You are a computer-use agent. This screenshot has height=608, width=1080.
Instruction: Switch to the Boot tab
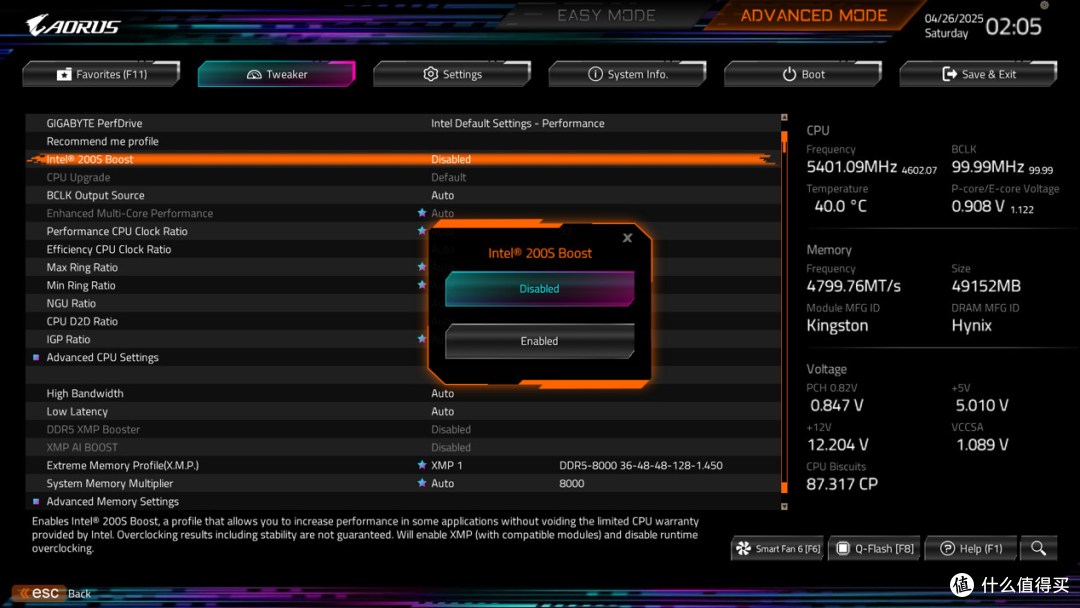803,74
